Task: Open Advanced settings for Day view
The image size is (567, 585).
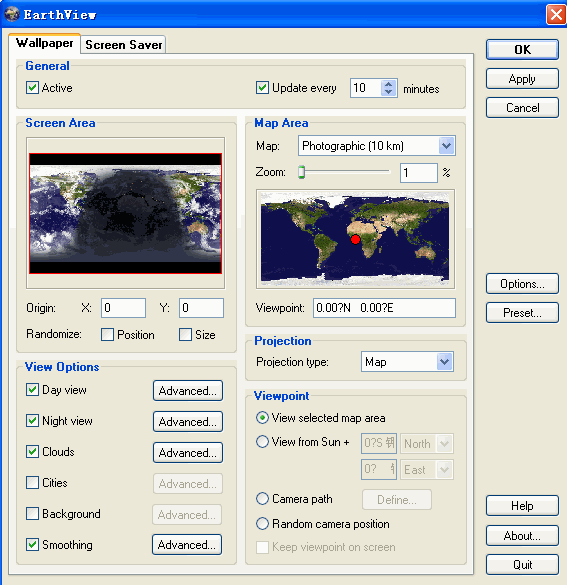Action: coord(188,391)
